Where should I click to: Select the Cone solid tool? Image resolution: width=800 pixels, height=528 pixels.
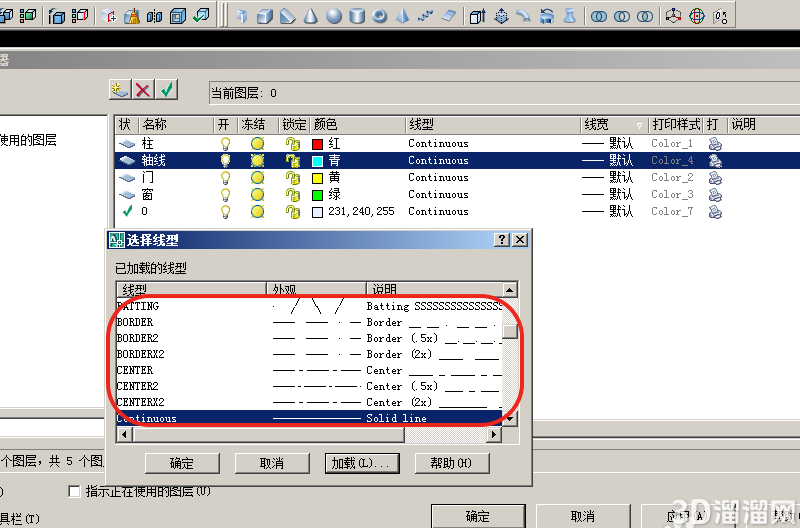point(310,16)
